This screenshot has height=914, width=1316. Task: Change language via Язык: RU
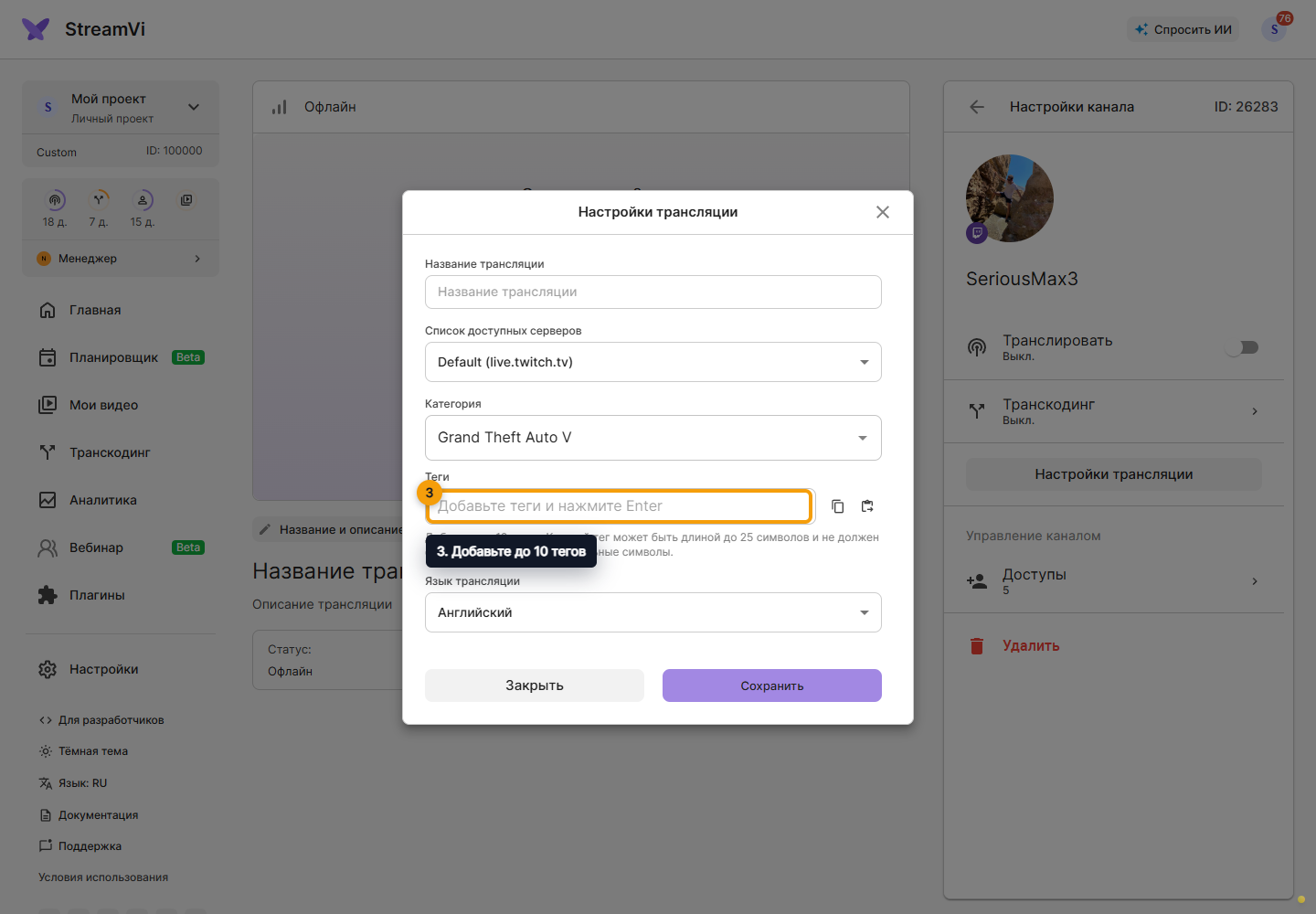coord(73,783)
